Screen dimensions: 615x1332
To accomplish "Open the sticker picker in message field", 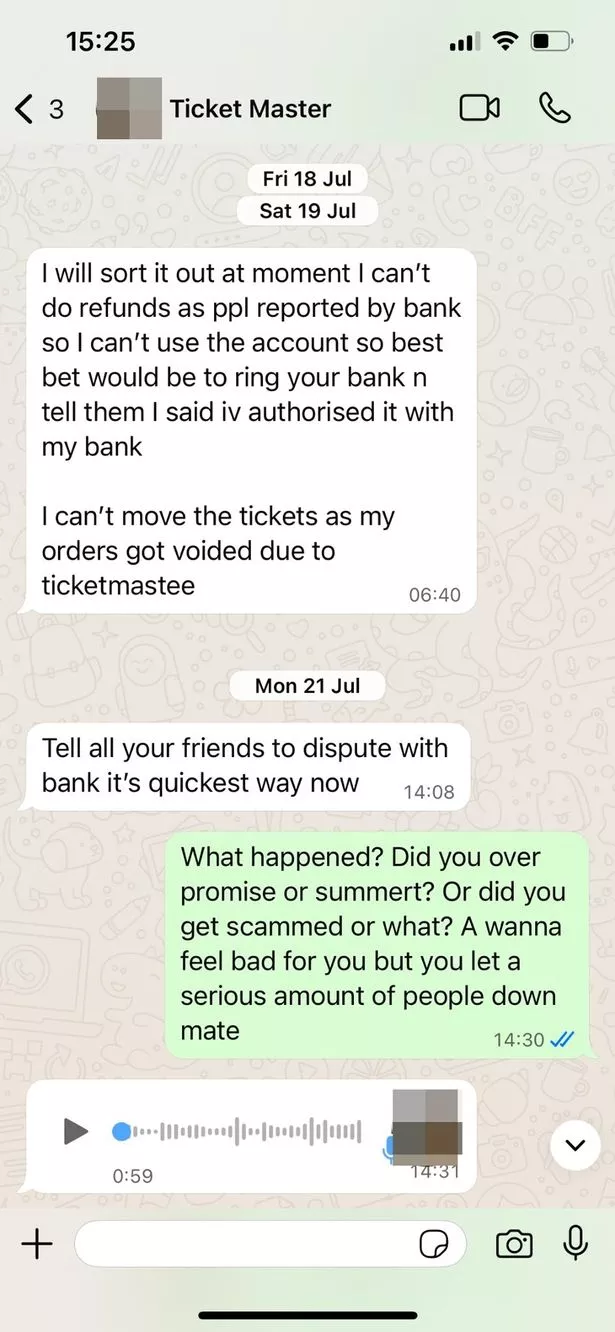I will click(x=433, y=1244).
